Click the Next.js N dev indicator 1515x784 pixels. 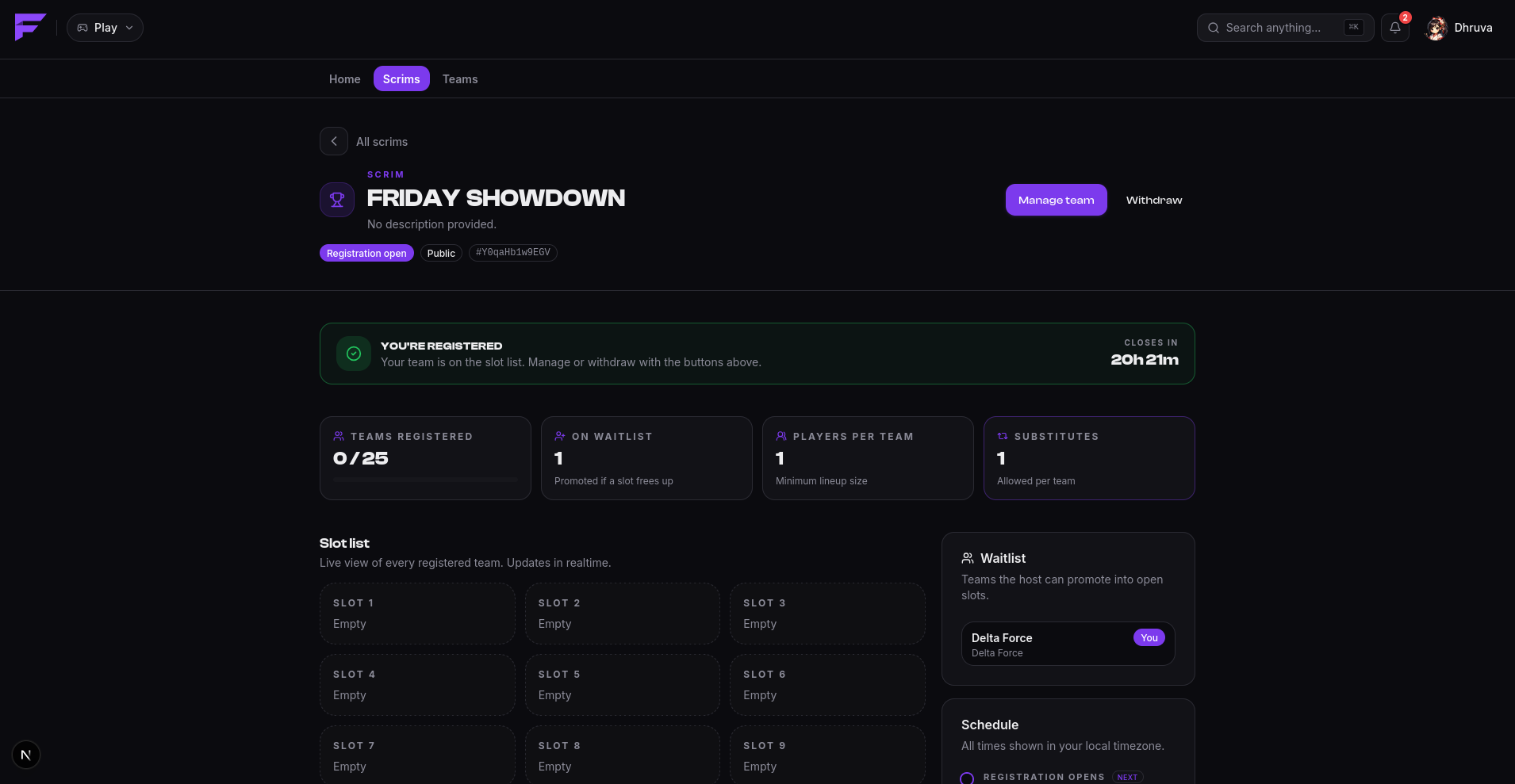tap(26, 755)
